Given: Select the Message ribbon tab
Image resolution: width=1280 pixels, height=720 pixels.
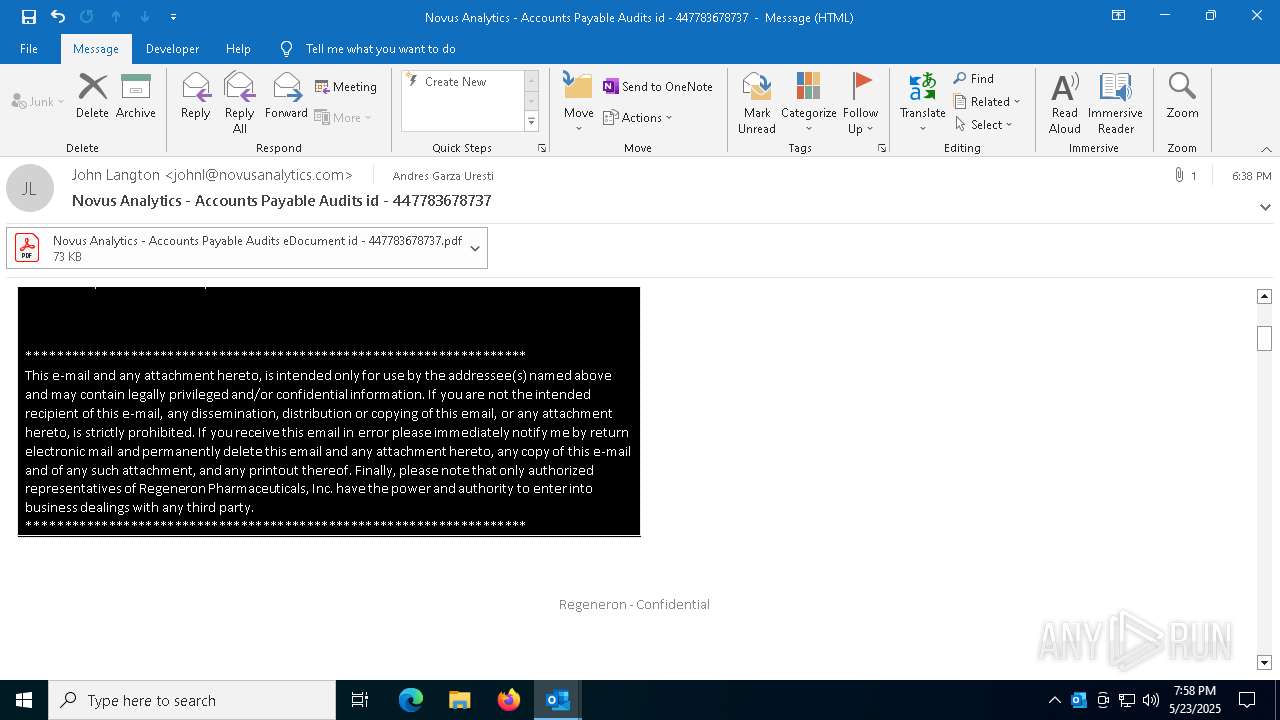Looking at the screenshot, I should (x=96, y=49).
